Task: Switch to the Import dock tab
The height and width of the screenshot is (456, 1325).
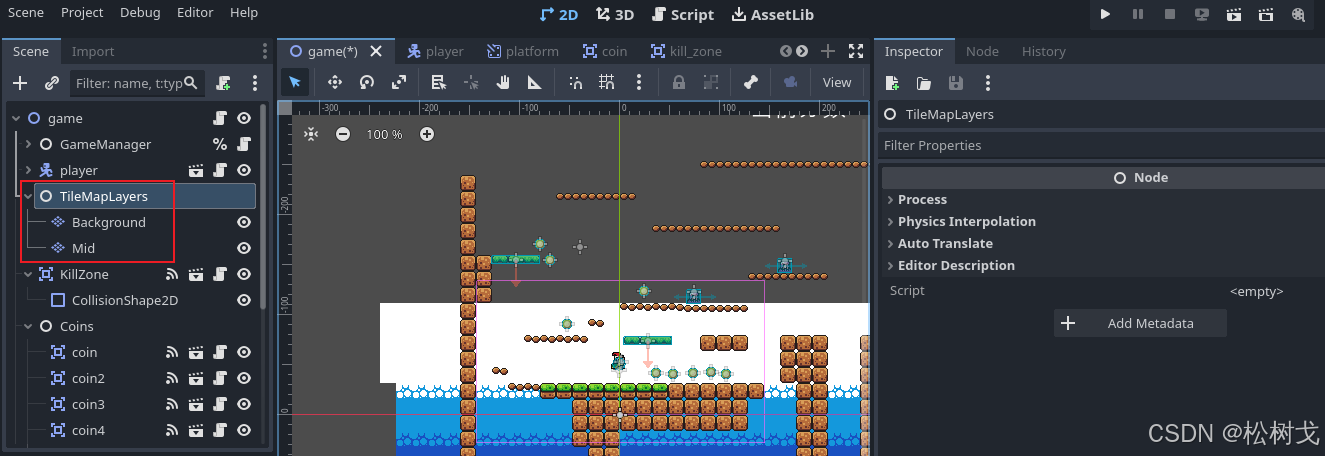Action: point(93,51)
